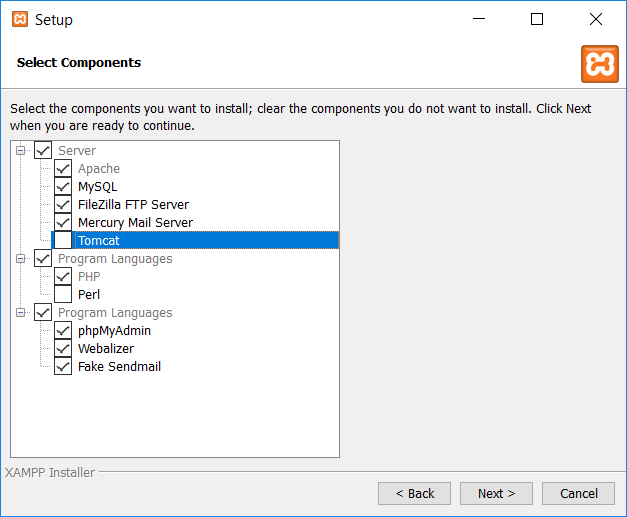Select the Perl label

tap(89, 295)
